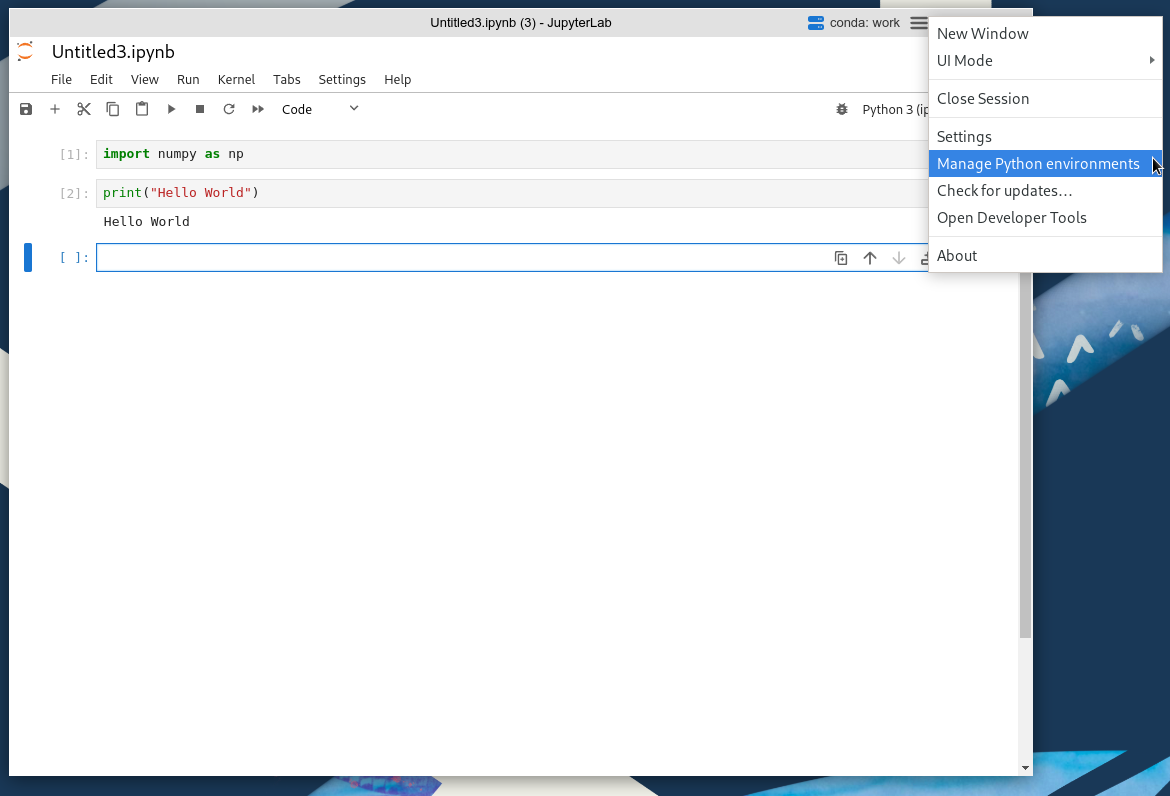The height and width of the screenshot is (796, 1170).
Task: Open the Tabs menu
Action: (x=287, y=79)
